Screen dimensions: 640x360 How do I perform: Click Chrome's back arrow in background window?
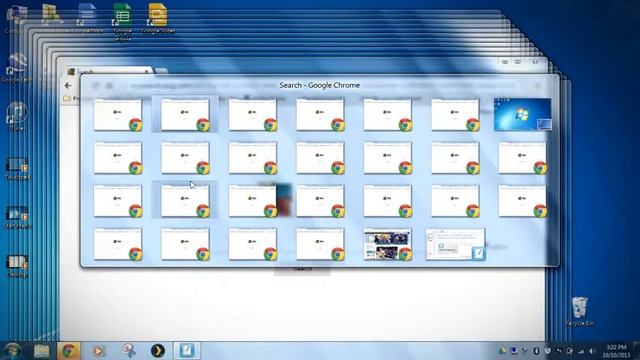[68, 86]
